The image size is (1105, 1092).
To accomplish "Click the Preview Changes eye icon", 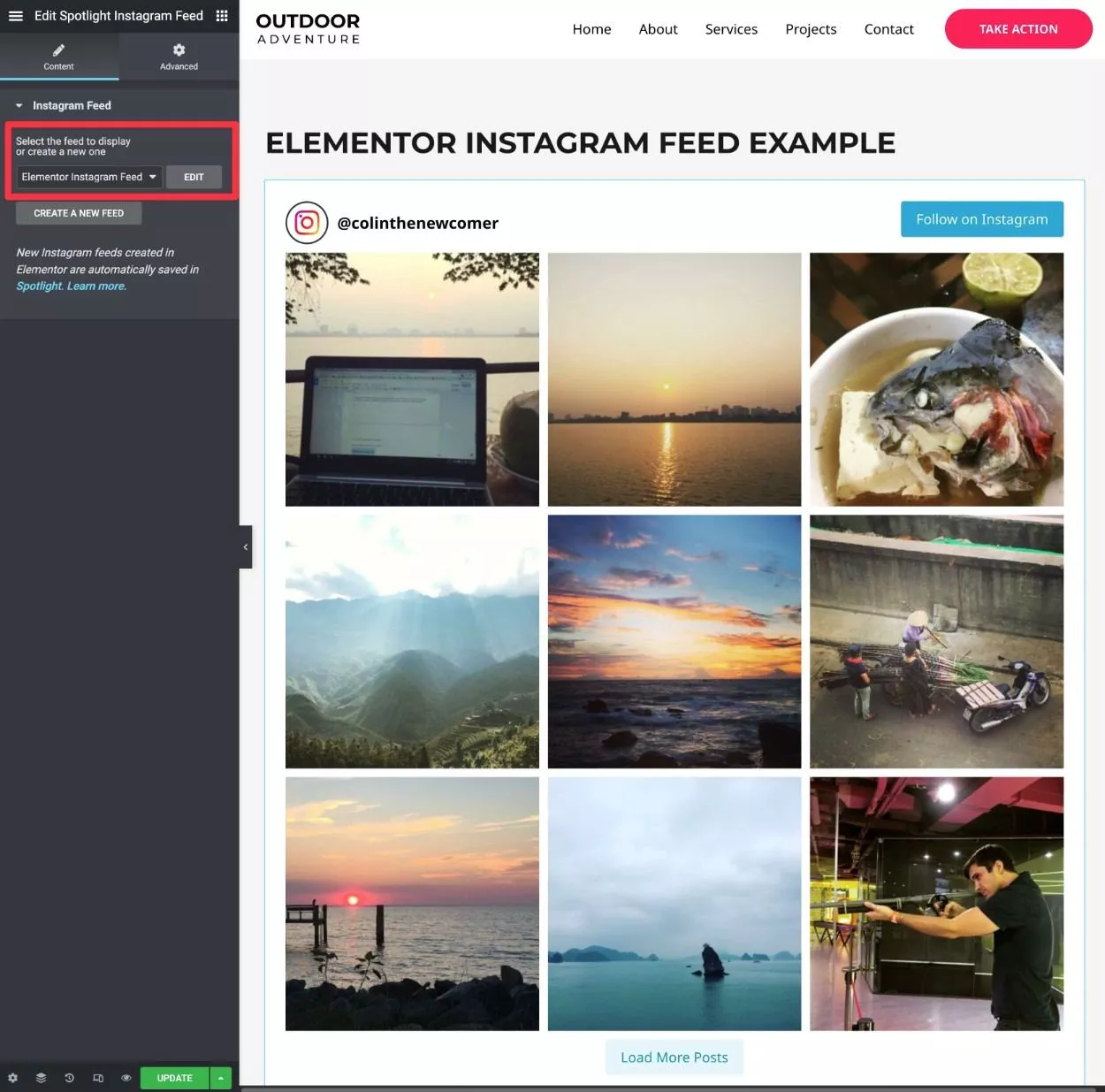I will [126, 1078].
